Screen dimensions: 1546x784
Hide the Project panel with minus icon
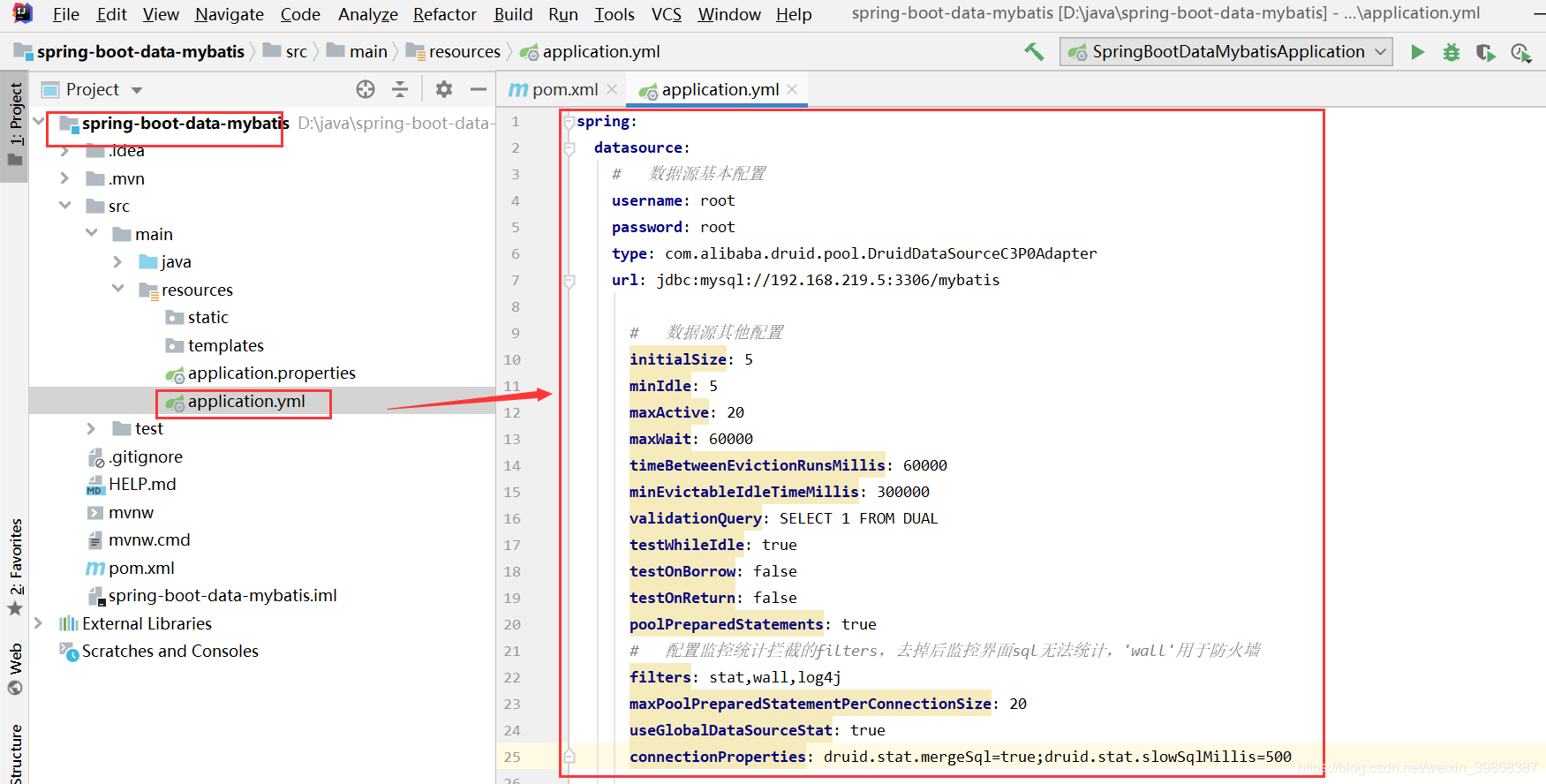tap(479, 89)
